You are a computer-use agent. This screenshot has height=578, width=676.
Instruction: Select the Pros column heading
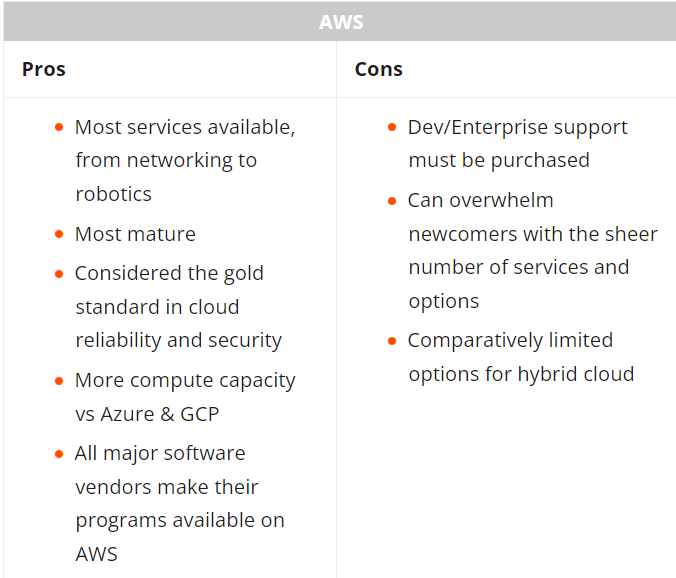point(44,69)
